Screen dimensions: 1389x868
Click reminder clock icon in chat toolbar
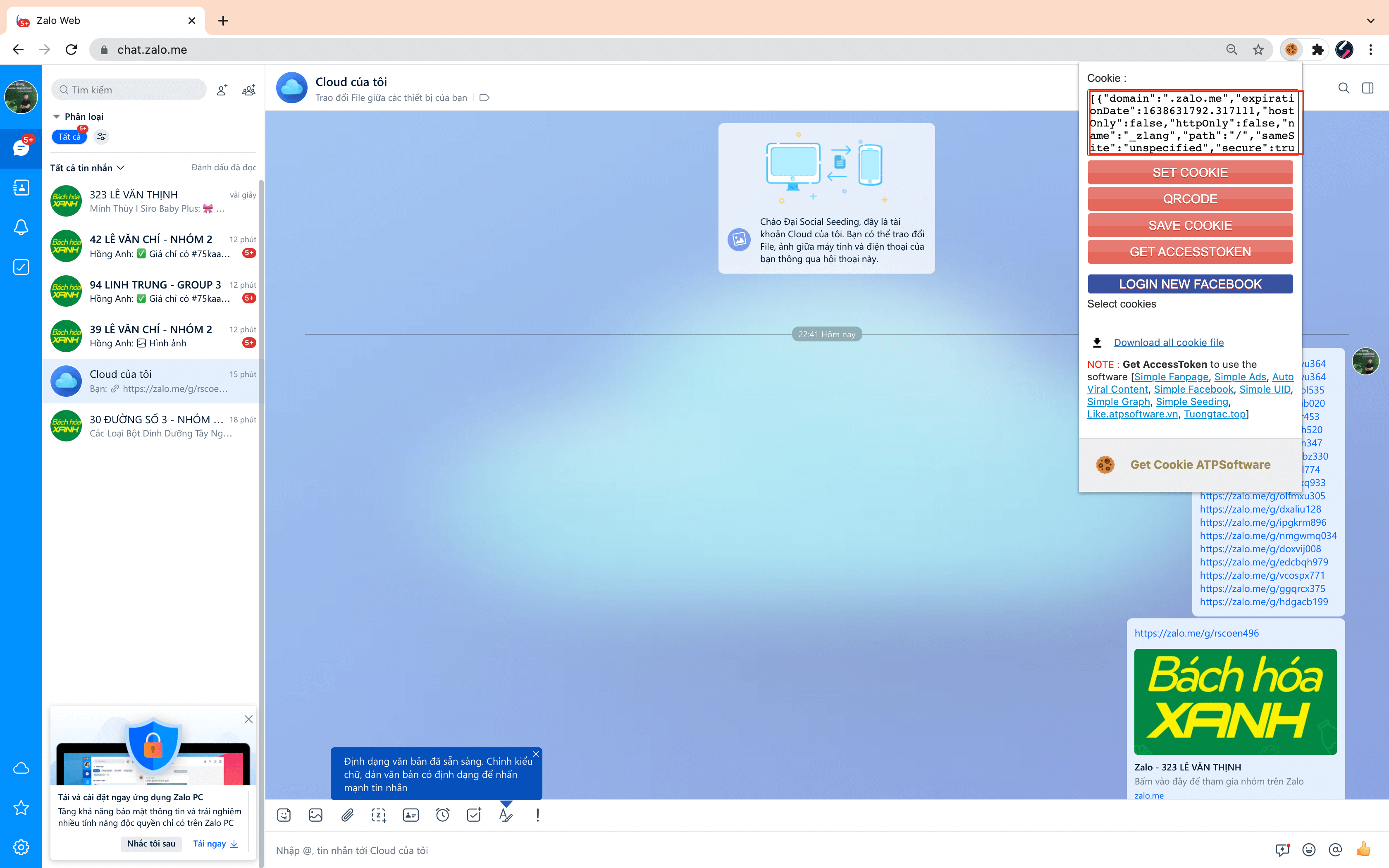(x=442, y=815)
